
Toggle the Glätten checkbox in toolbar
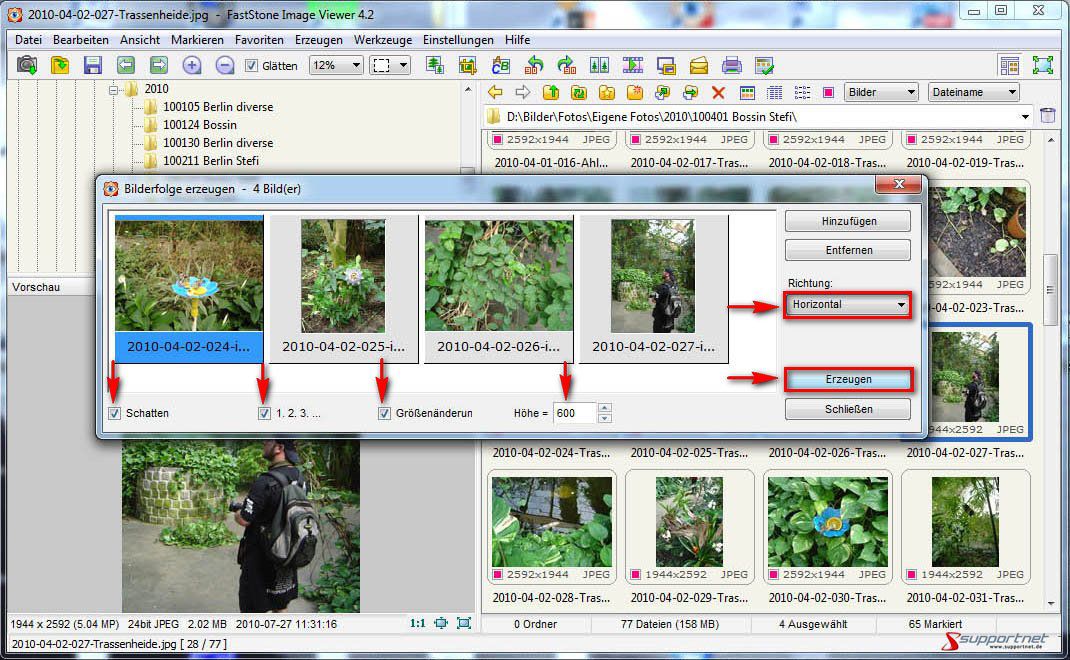[251, 65]
